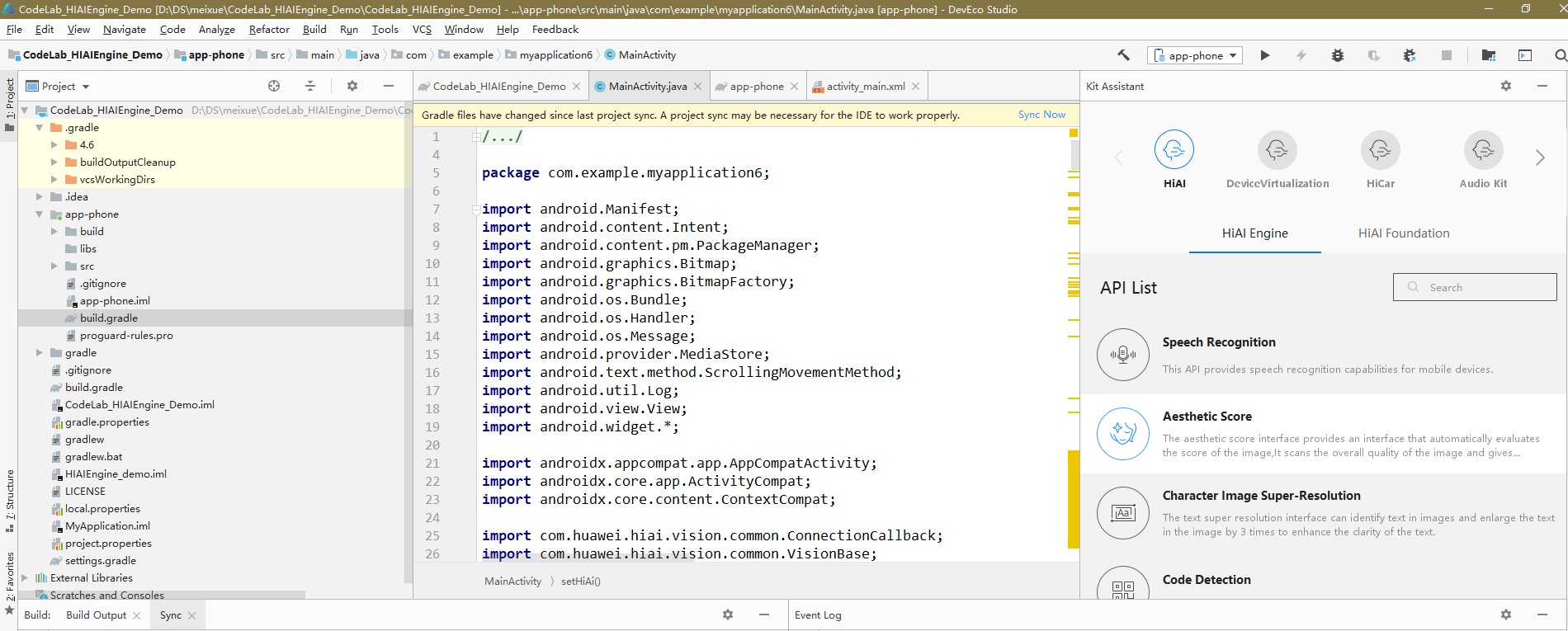Select the HiCar kit icon
This screenshot has width=1568, height=631.
pos(1381,150)
